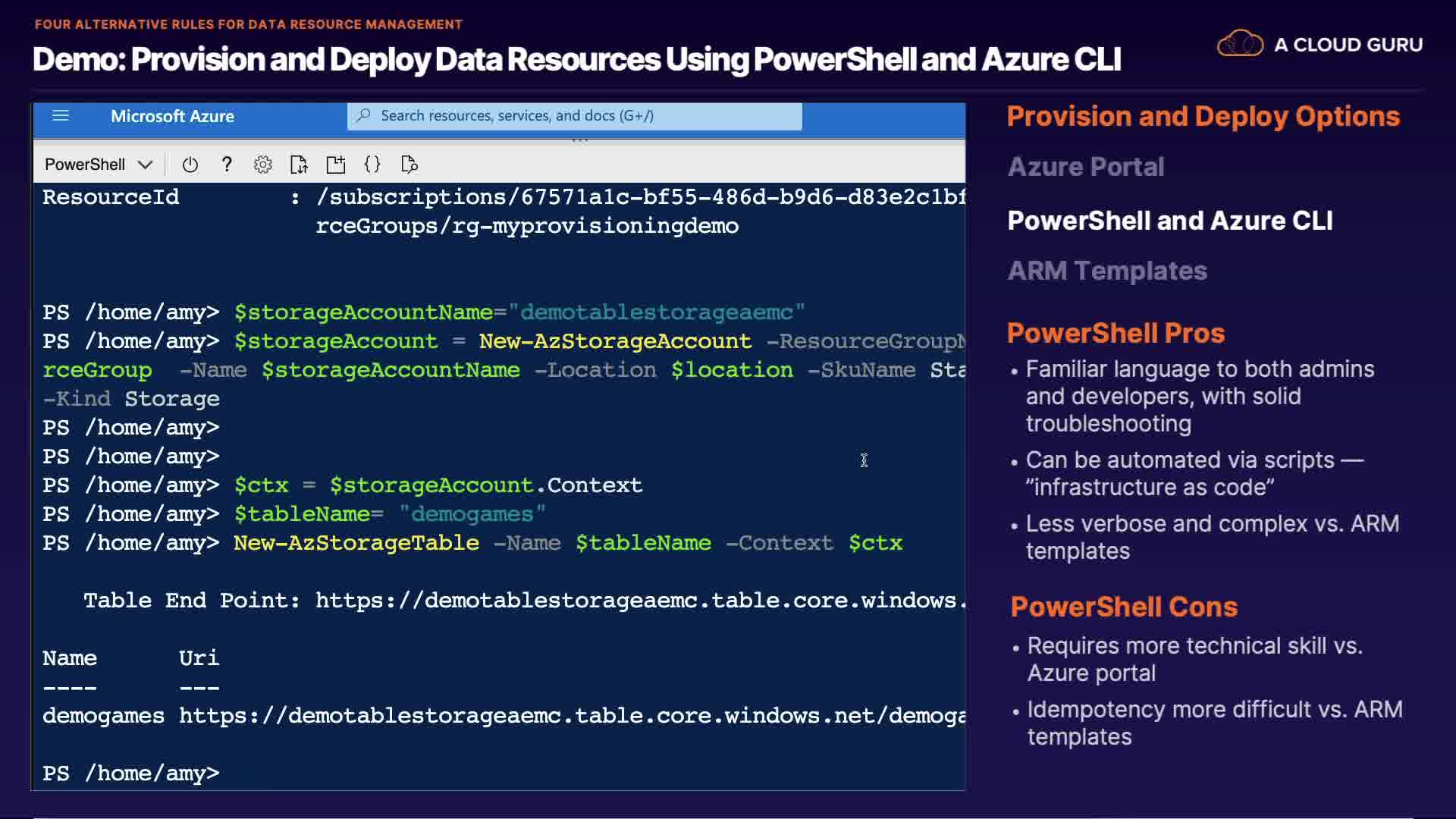Restart Cloud Shell with power icon
1456x819 pixels.
(190, 165)
